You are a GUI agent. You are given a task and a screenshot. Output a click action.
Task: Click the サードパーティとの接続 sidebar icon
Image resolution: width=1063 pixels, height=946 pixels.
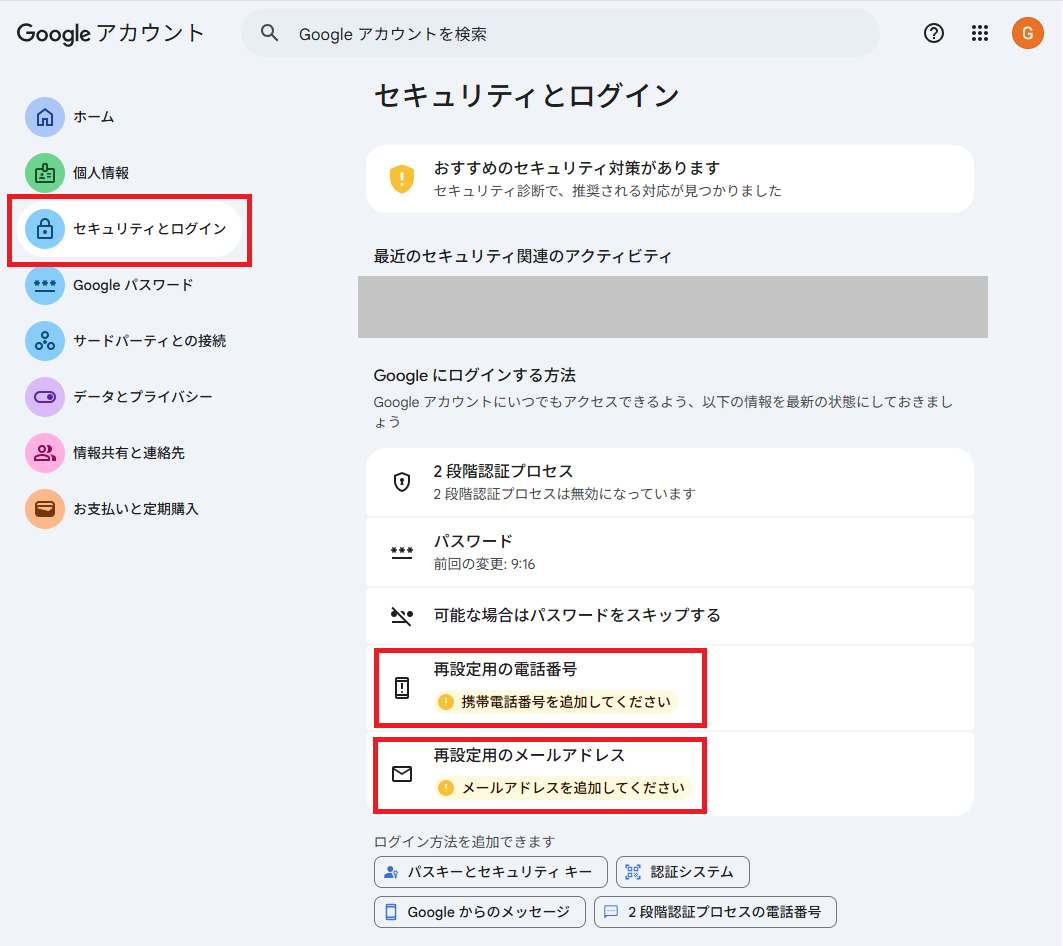coord(45,341)
